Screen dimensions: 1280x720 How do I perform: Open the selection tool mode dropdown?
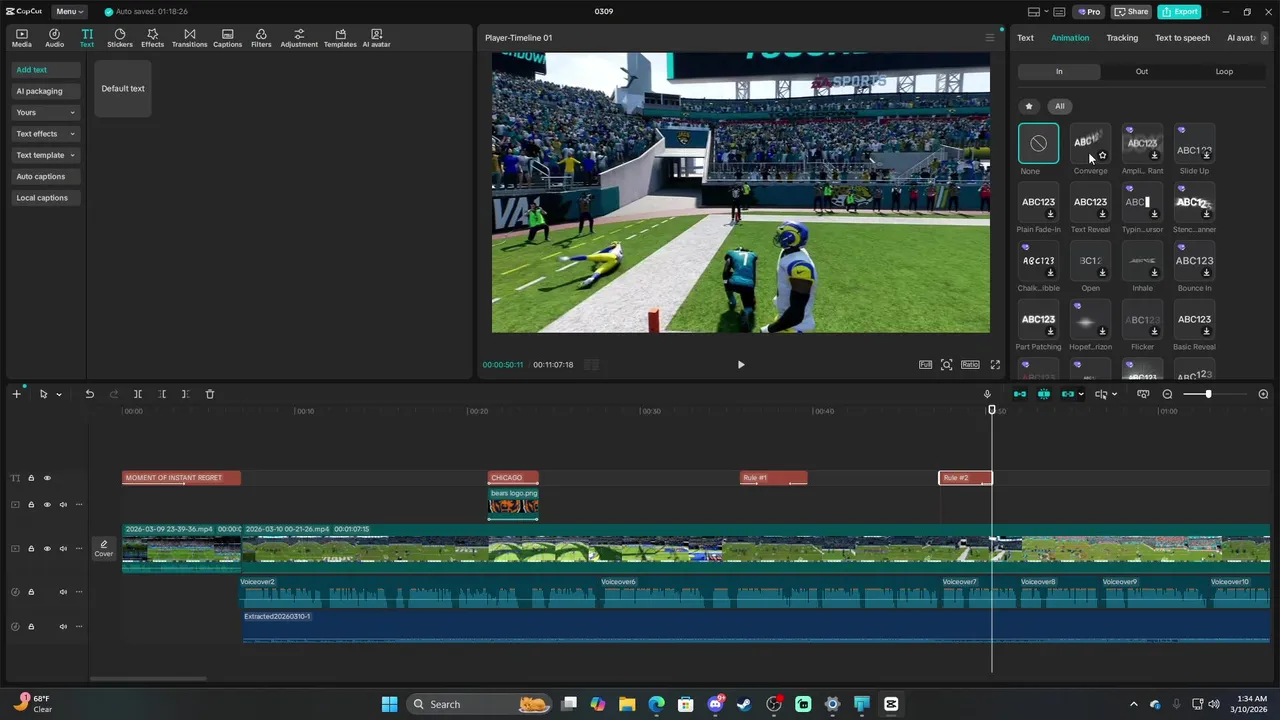coord(59,394)
